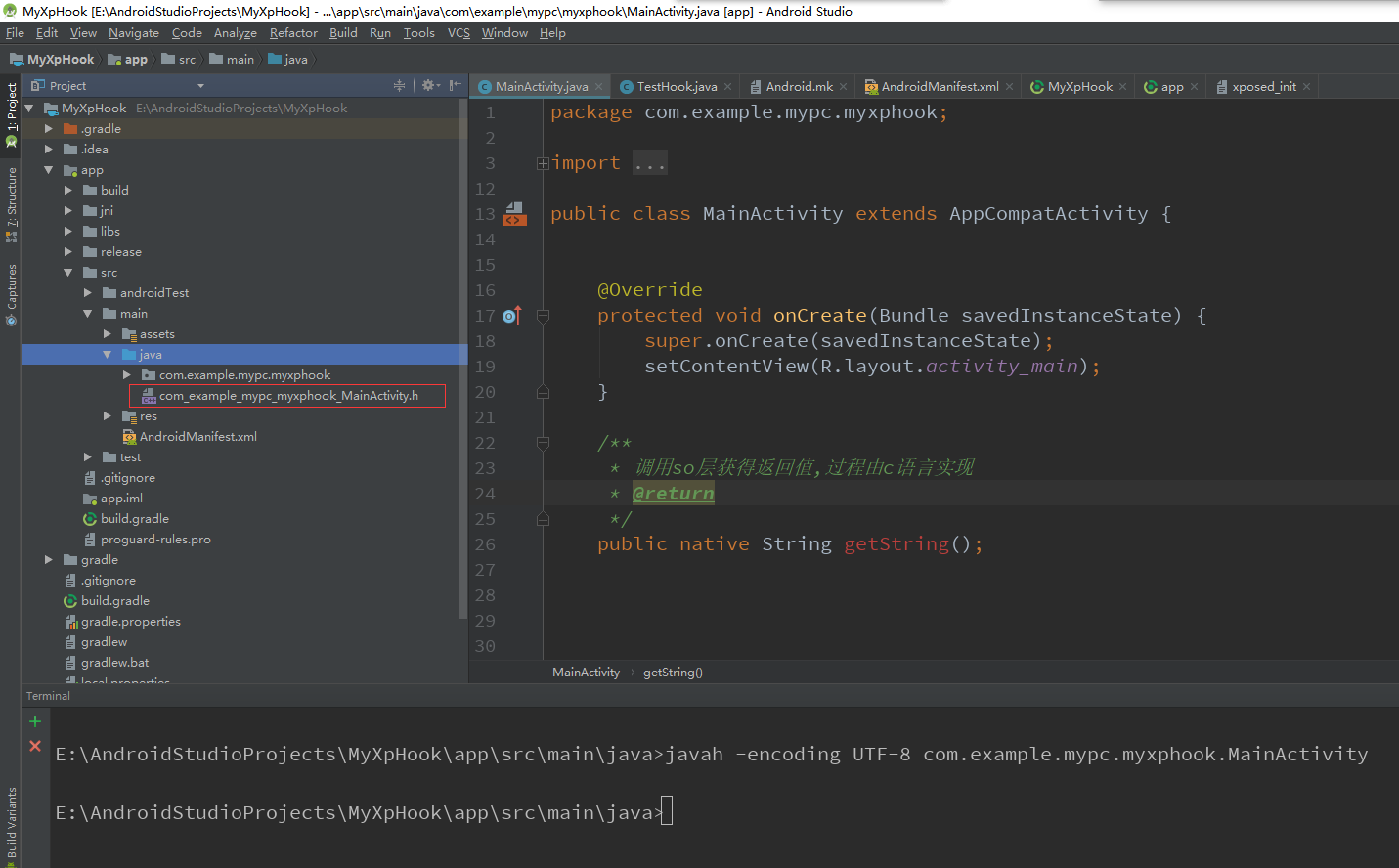Expand the .idea folder
The height and width of the screenshot is (868, 1399).
pos(49,150)
